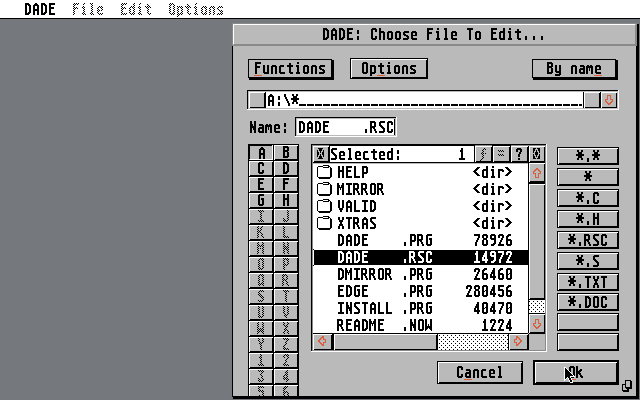Open the MIRROR folder icon
Image resolution: width=640 pixels, height=400 pixels.
324,189
